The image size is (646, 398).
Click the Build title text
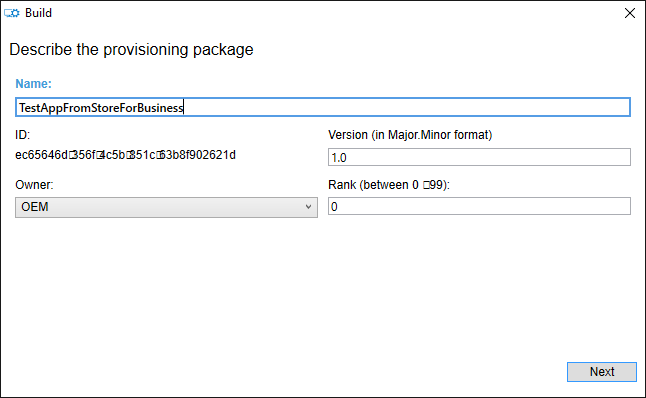pos(38,13)
